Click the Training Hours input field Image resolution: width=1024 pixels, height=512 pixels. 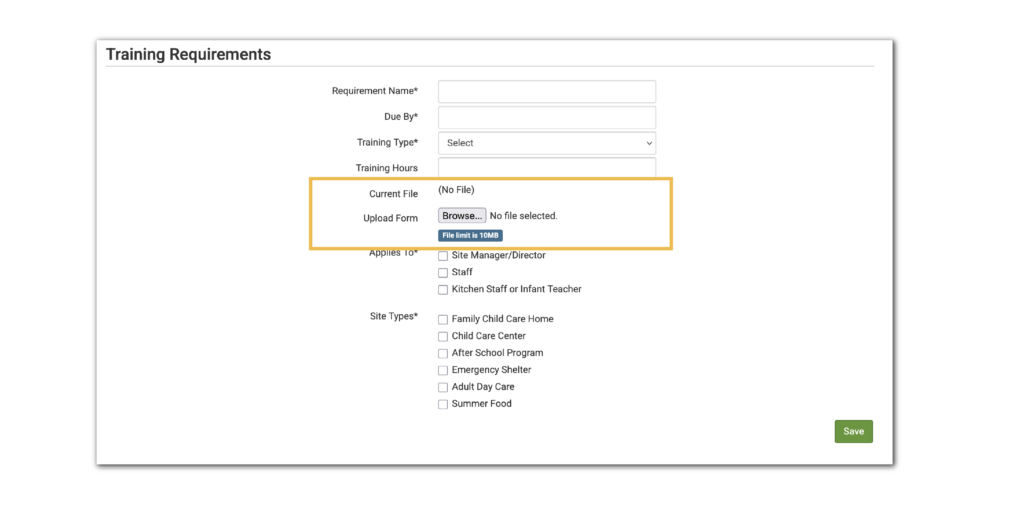coord(547,167)
